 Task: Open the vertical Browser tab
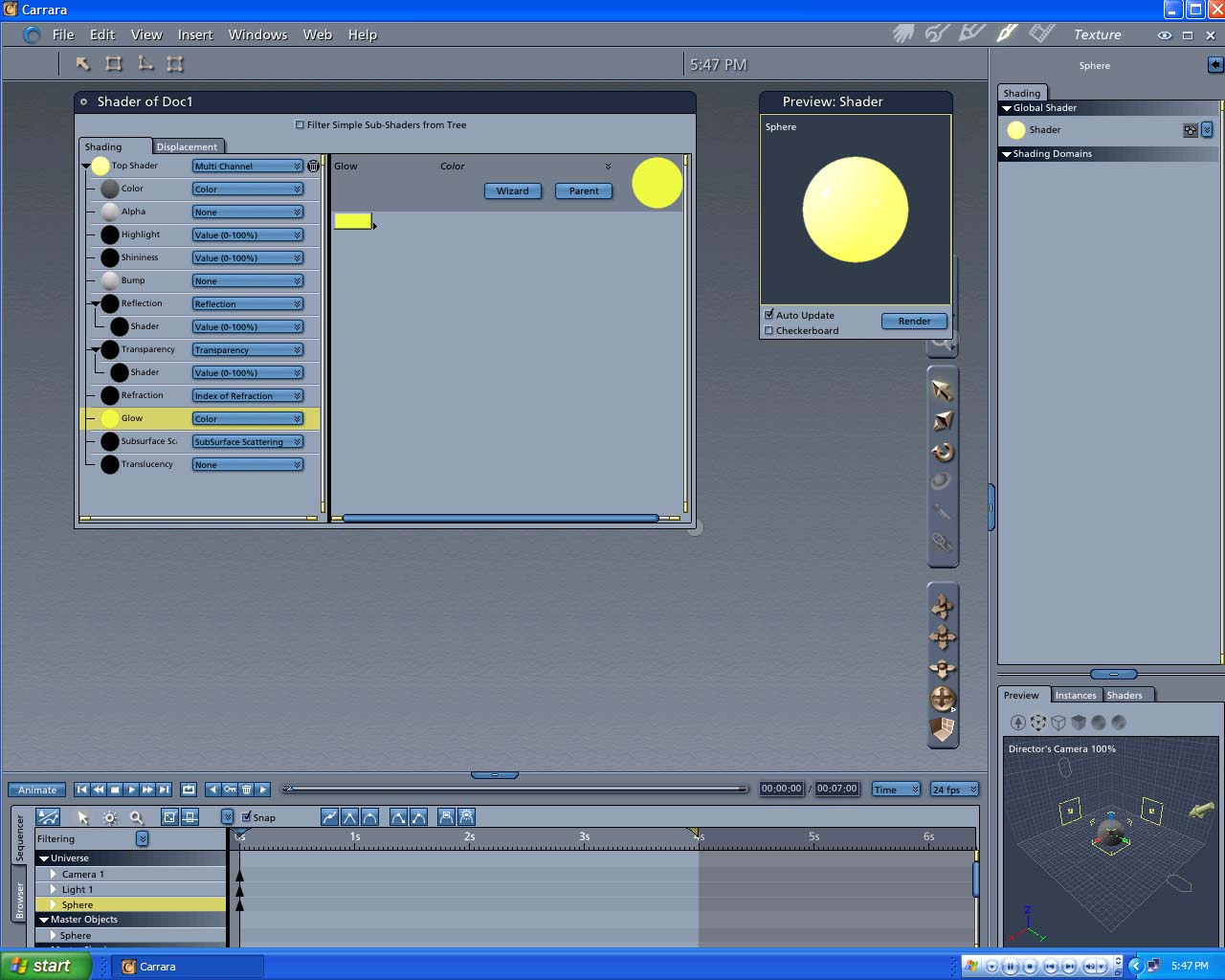[19, 896]
